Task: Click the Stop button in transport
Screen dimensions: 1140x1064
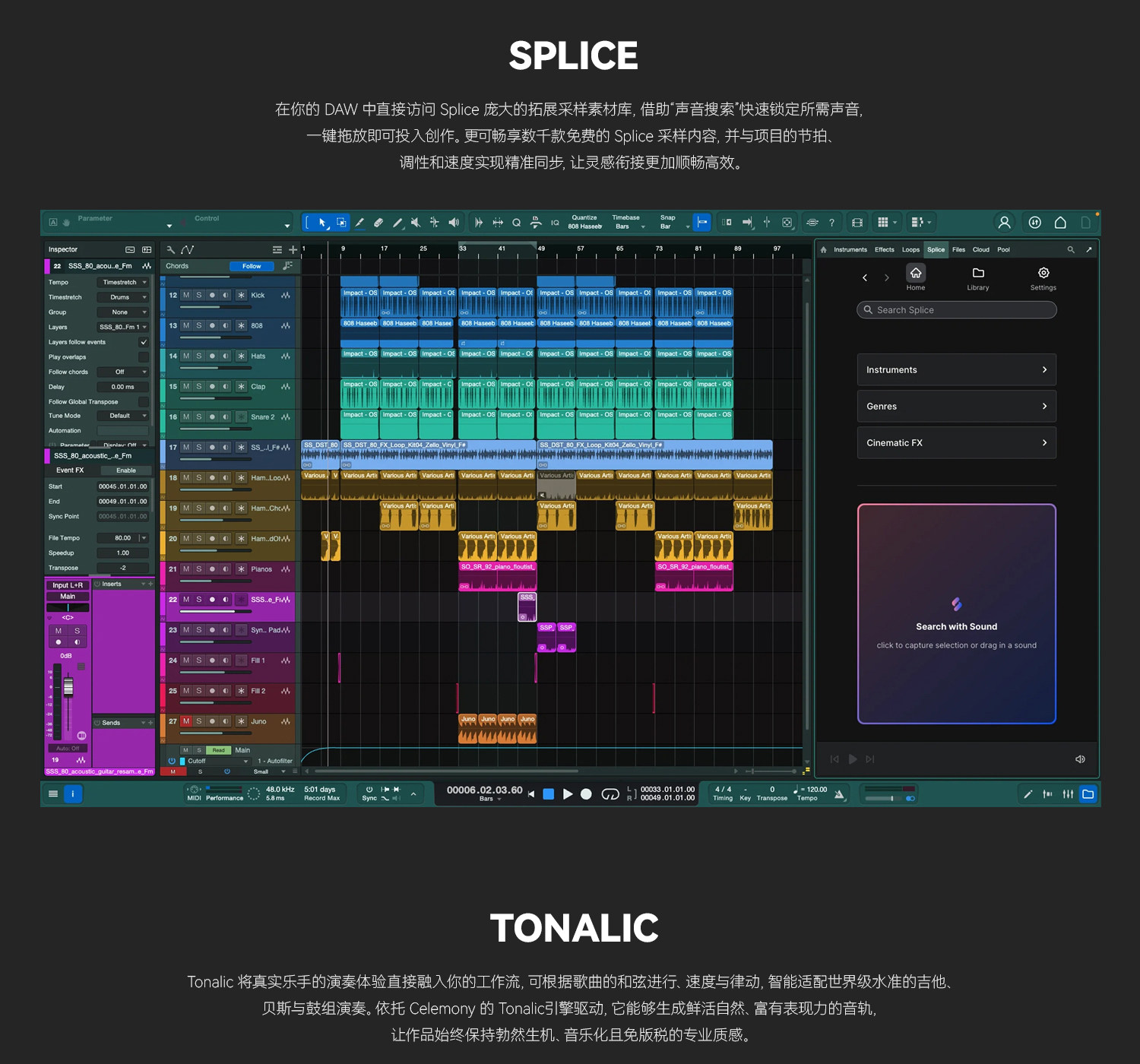Action: coord(548,794)
